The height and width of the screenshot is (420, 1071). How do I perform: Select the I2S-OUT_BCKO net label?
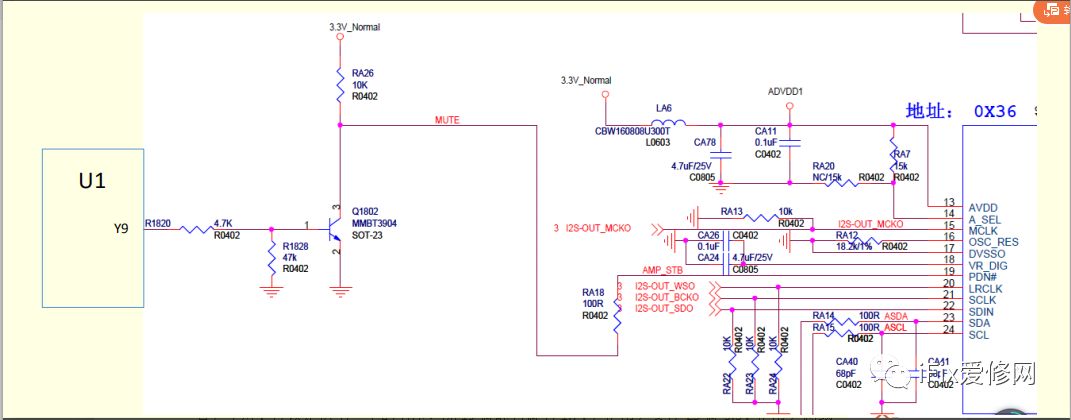click(x=667, y=297)
